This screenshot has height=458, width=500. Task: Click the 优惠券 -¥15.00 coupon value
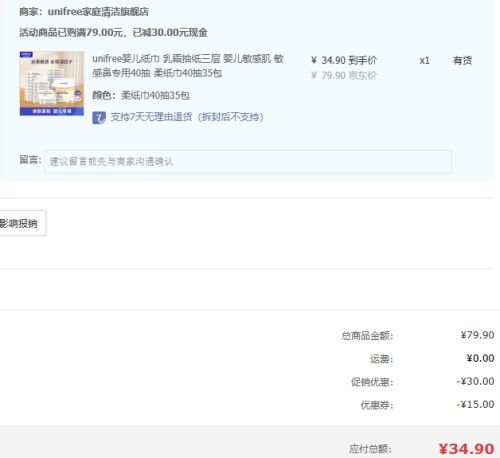[475, 404]
